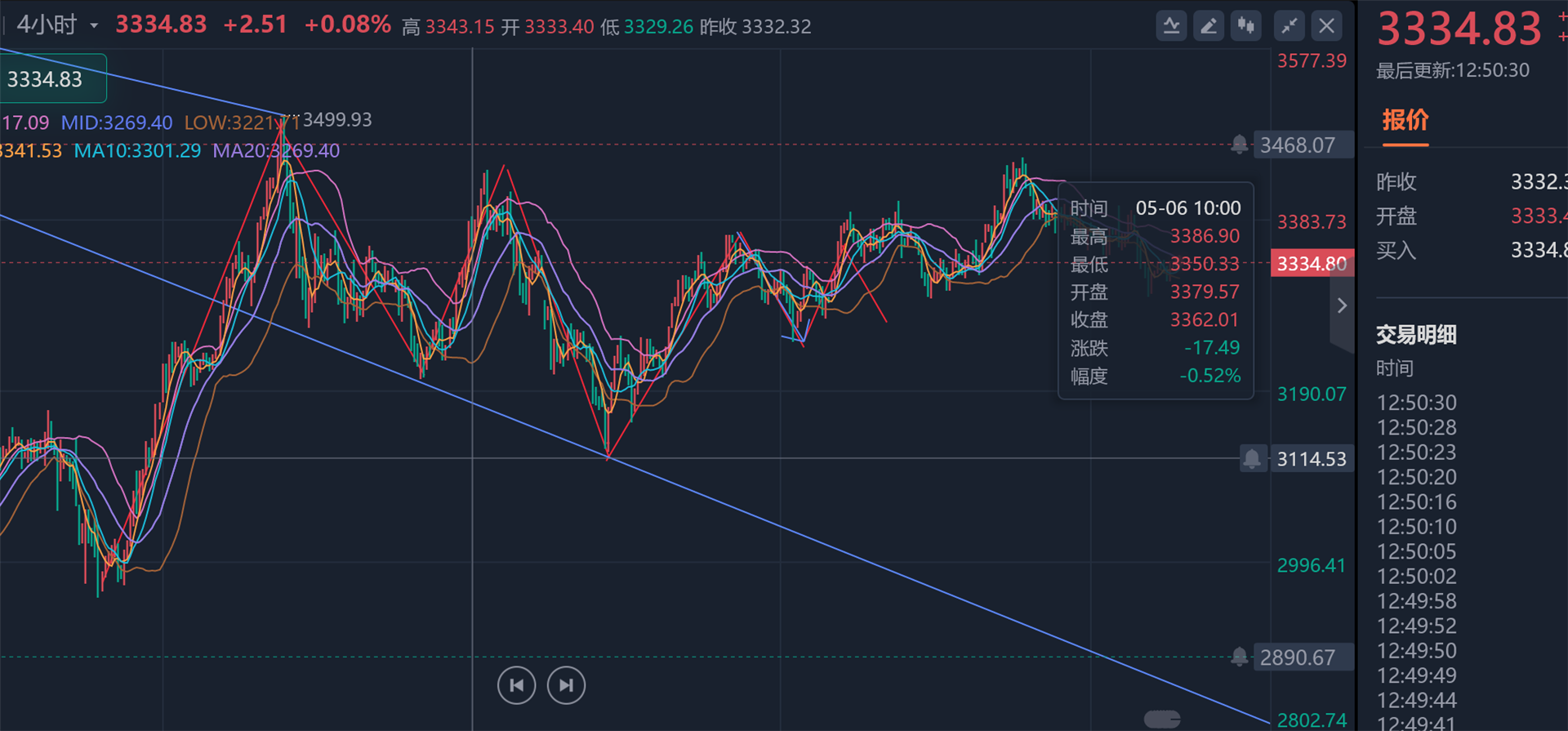This screenshot has width=1568, height=731.
Task: Open the 4小时 timeframe dropdown
Action: pos(57,25)
